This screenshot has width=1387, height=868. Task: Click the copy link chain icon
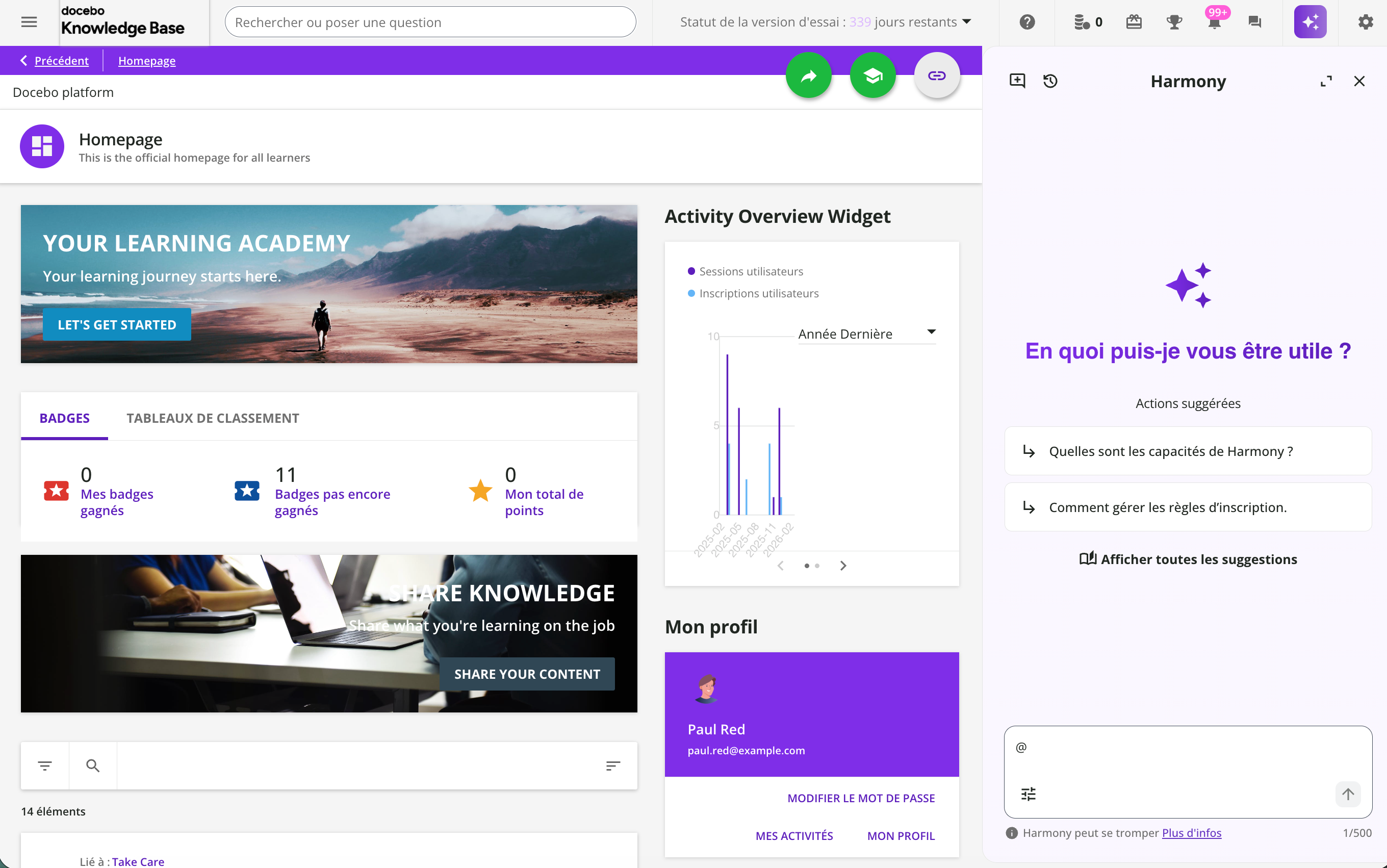click(x=937, y=75)
